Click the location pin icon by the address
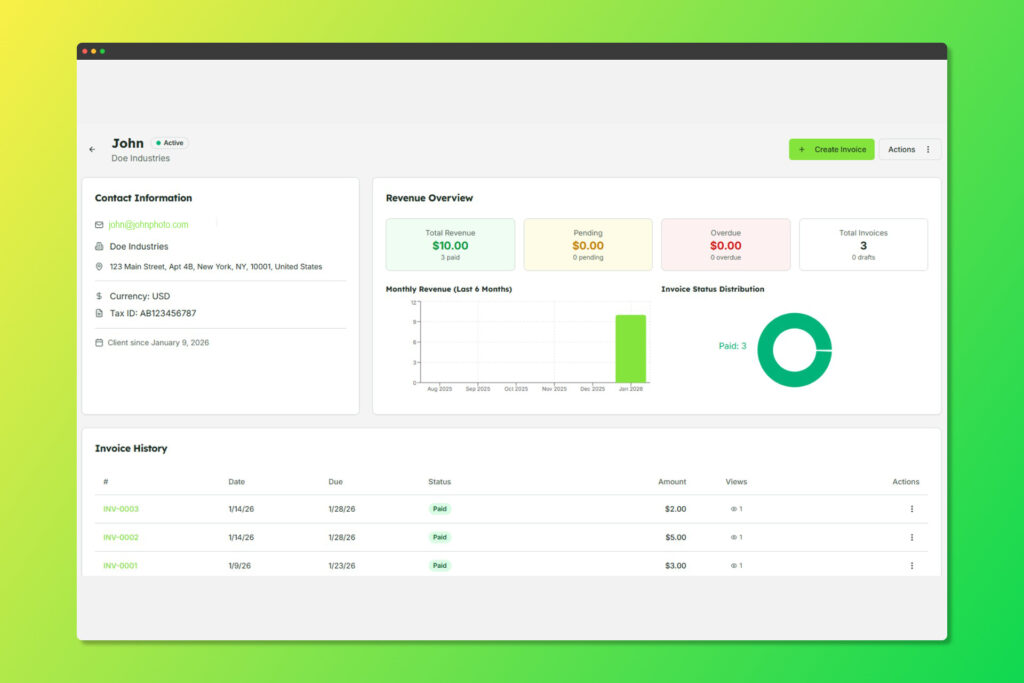Viewport: 1024px width, 683px height. click(x=99, y=266)
